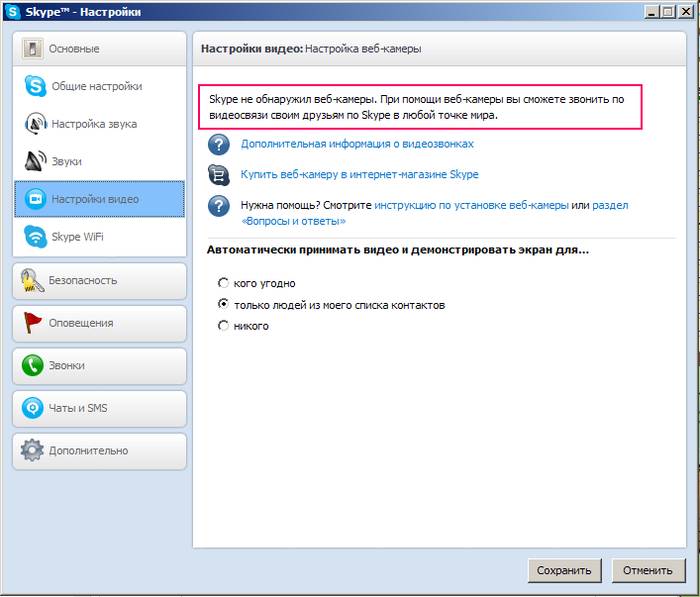Choose the 'никого' radio option
The image size is (700, 597).
[223, 326]
